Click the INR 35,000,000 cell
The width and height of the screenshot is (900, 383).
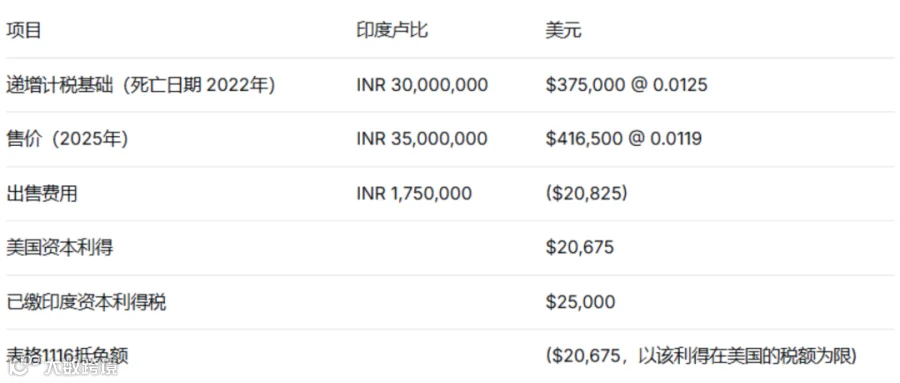(x=422, y=139)
